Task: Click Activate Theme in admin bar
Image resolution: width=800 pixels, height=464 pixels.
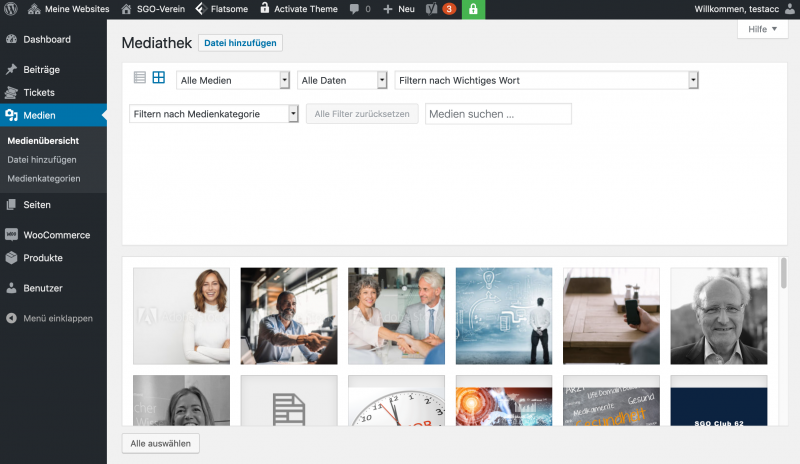Action: pos(298,9)
